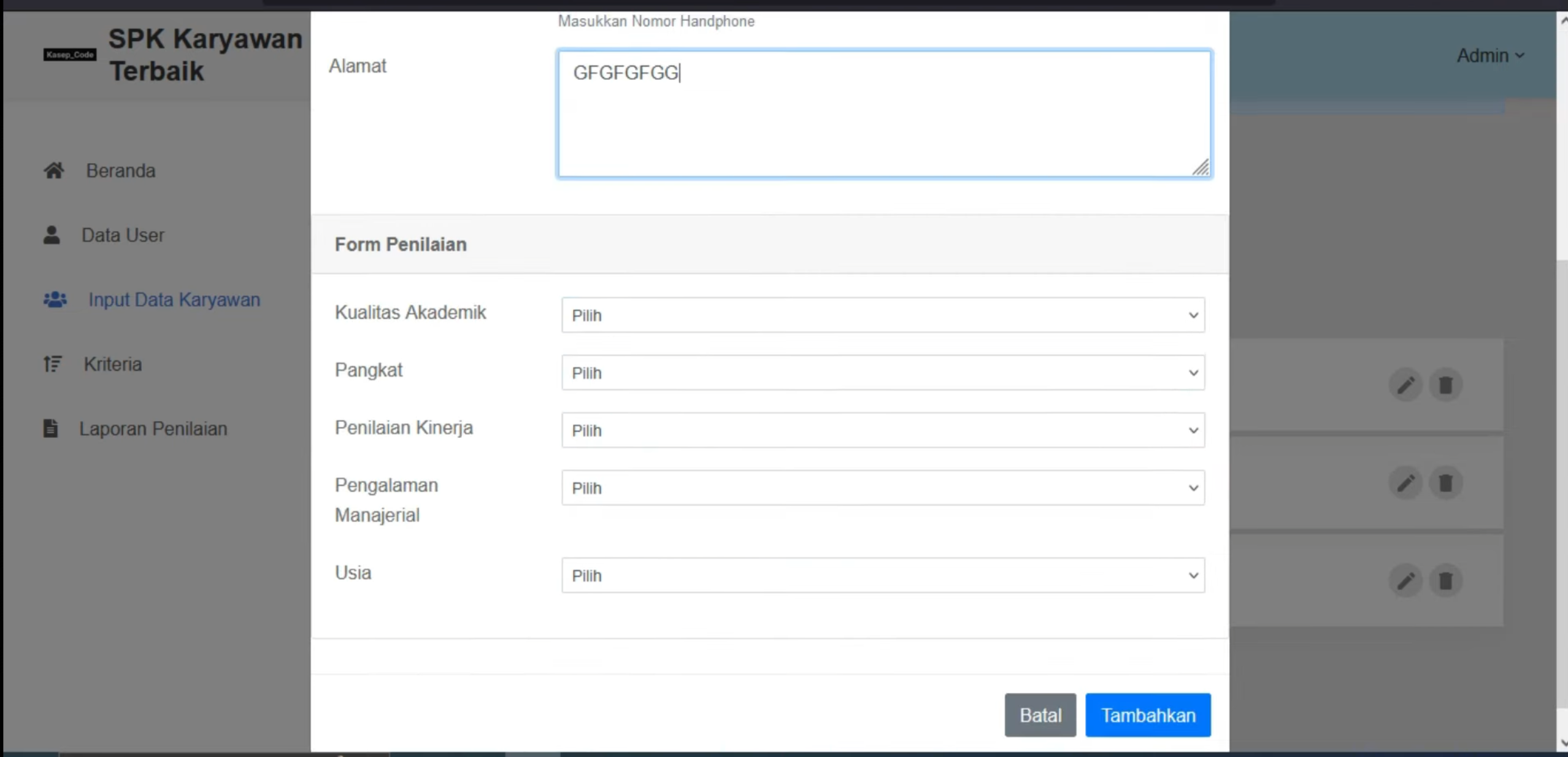Click the Input Data Karyawan group icon
This screenshot has height=757, width=1568.
(x=55, y=299)
